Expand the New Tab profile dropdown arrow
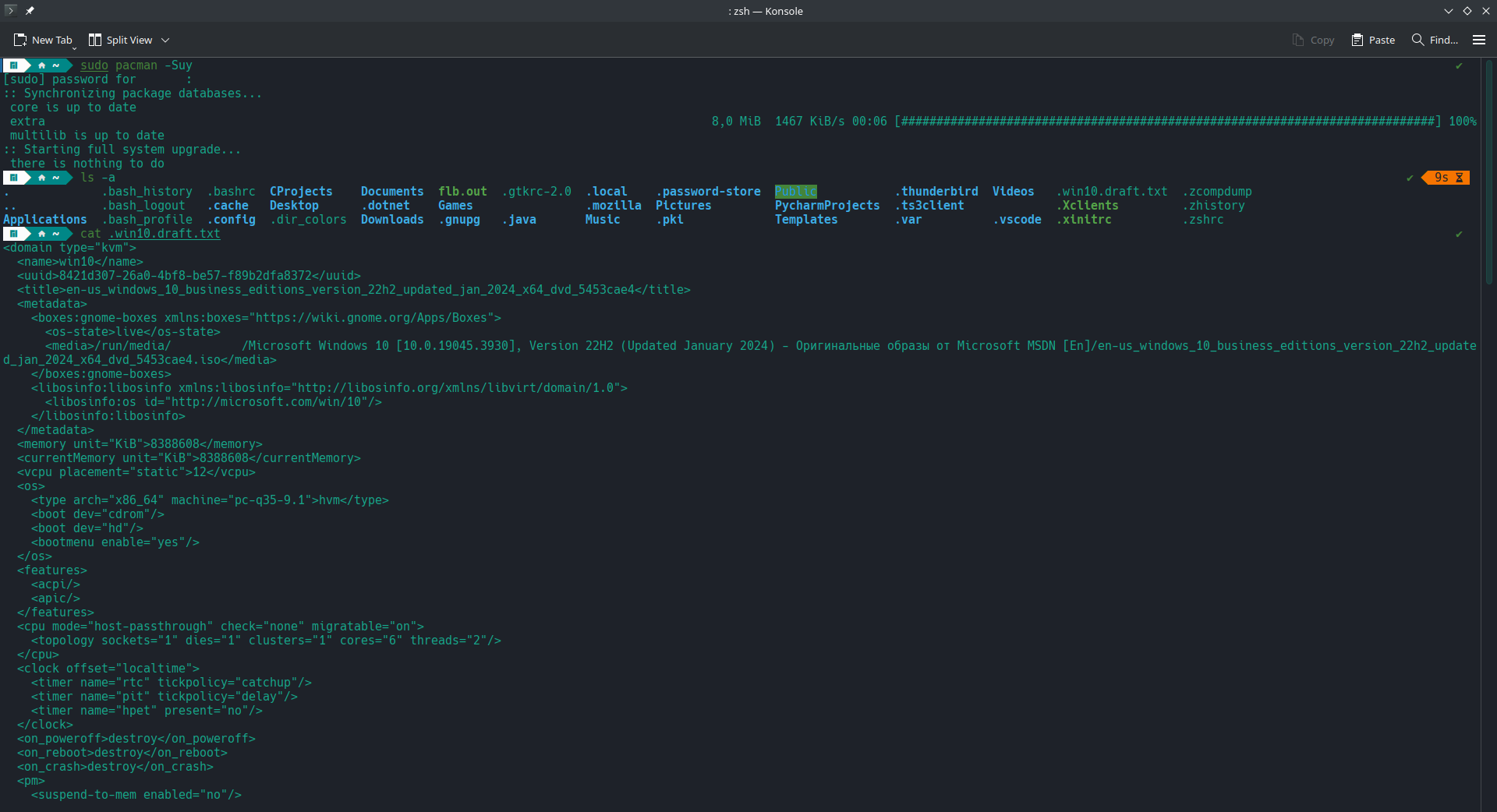This screenshot has width=1497, height=812. pyautogui.click(x=75, y=47)
